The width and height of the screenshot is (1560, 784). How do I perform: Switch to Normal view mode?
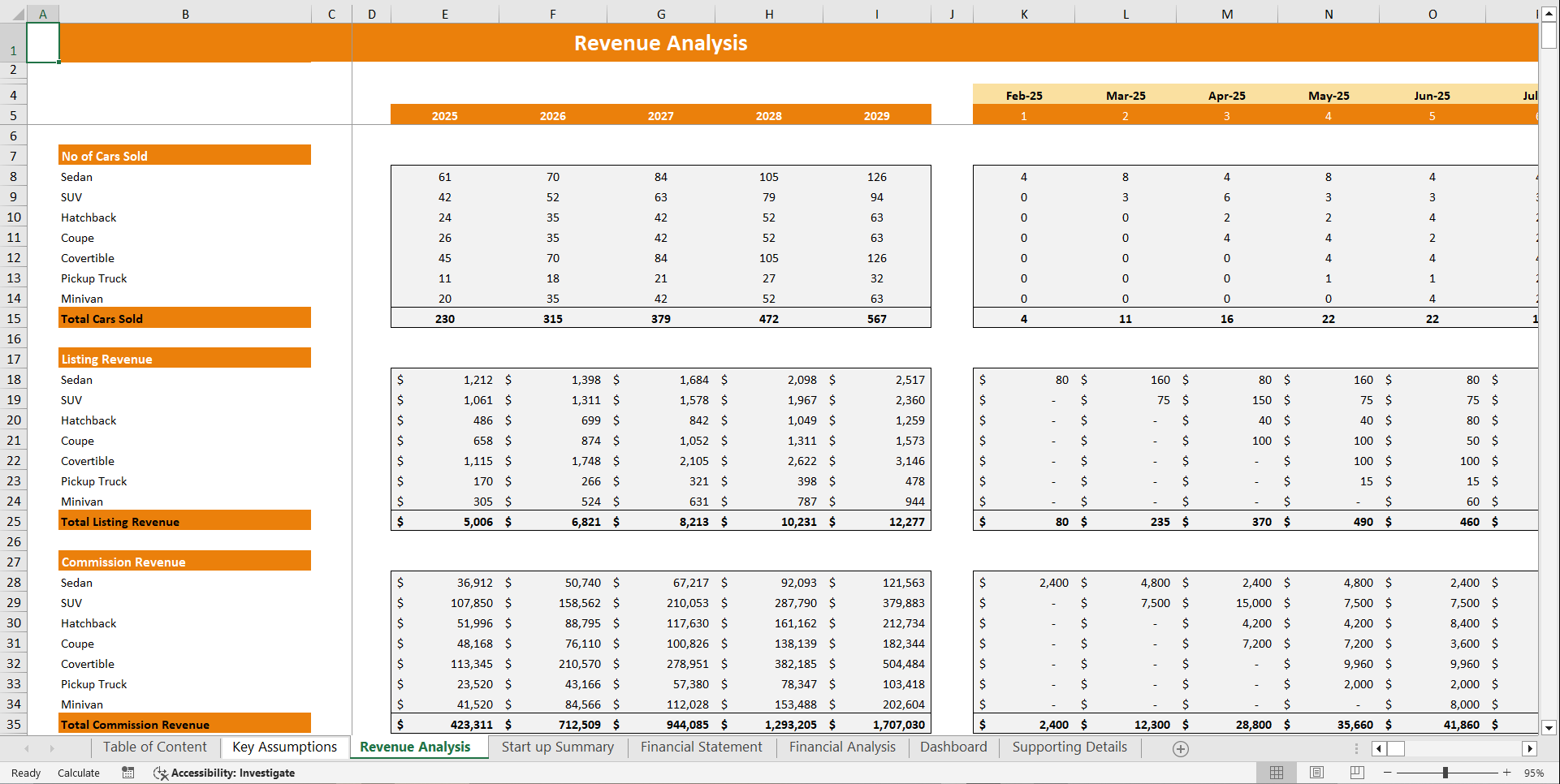[x=1276, y=773]
